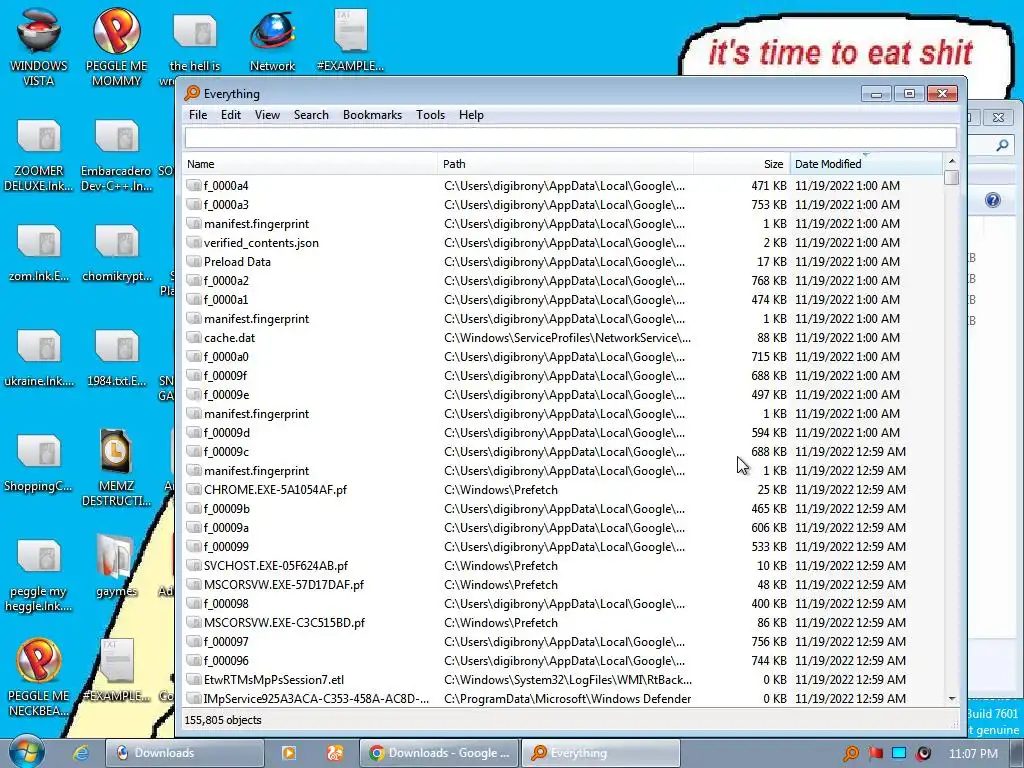Focus the Everything search box
Viewport: 1024px width, 768px height.
click(571, 138)
